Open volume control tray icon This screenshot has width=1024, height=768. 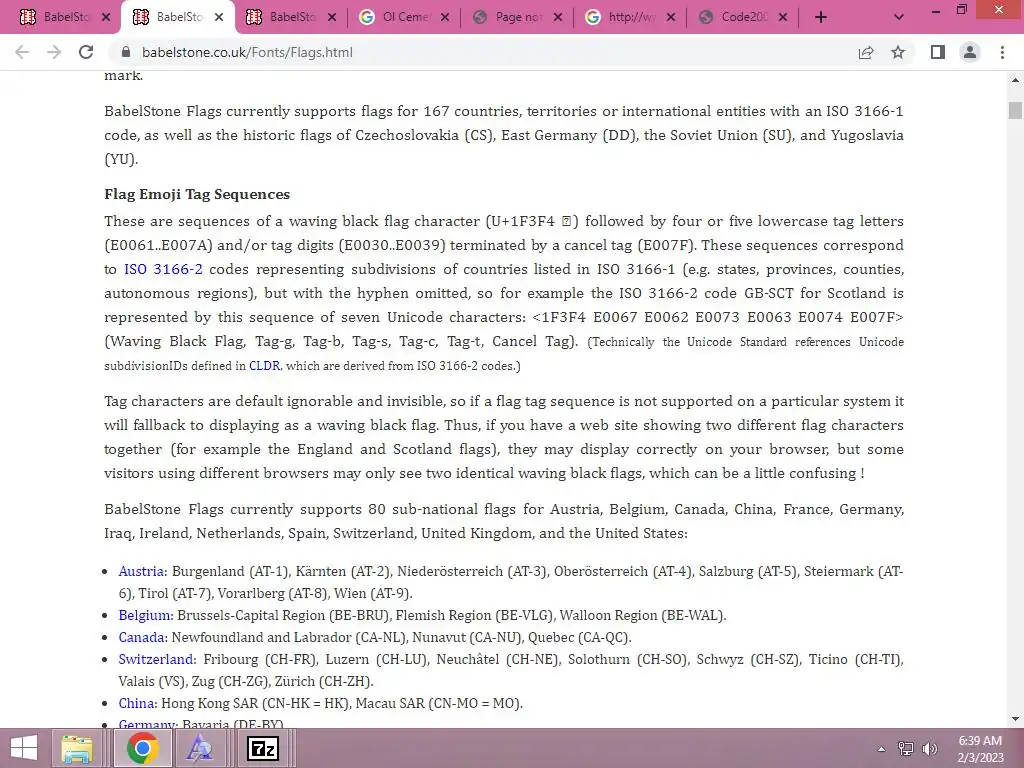click(930, 749)
